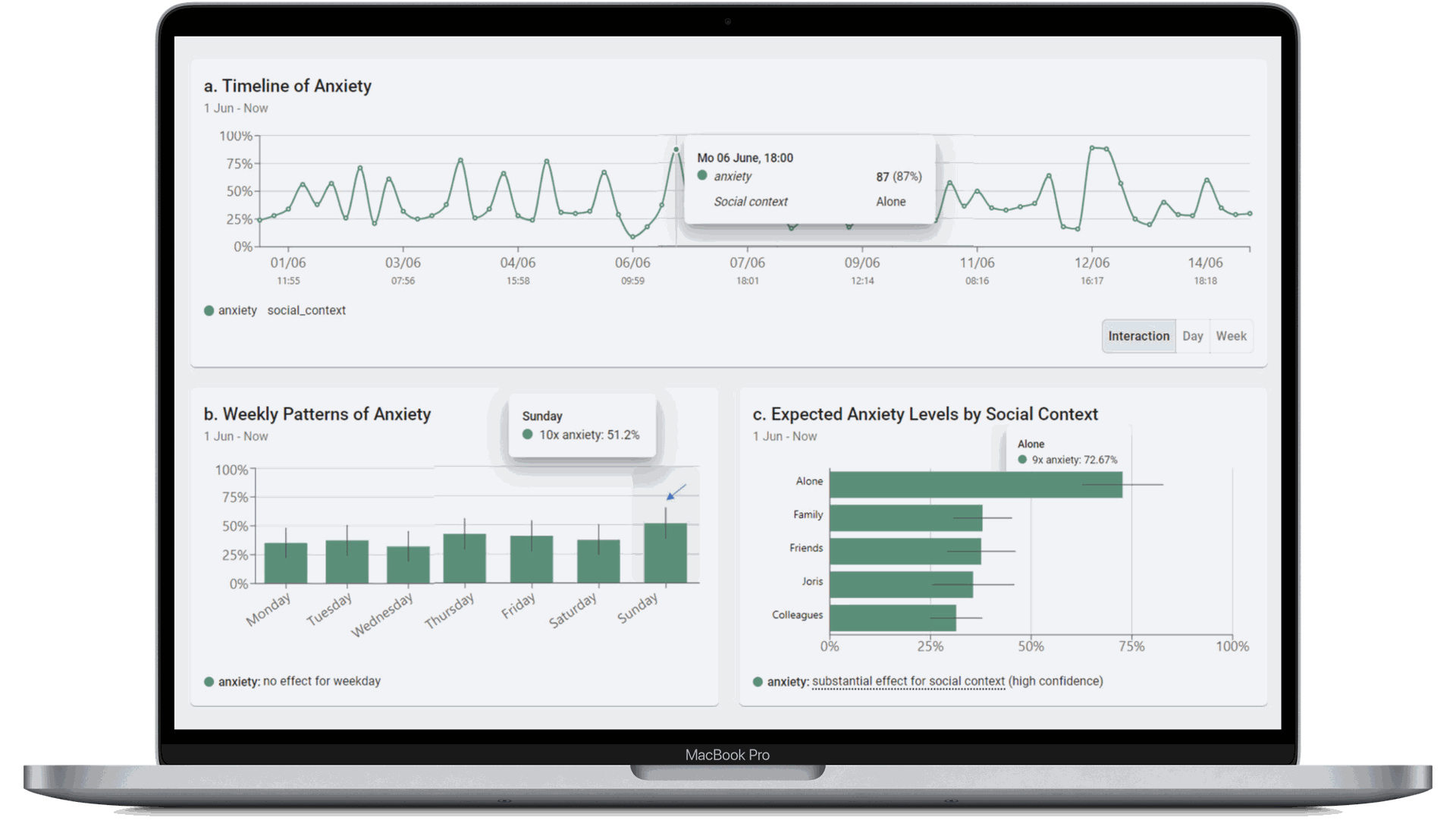Switch timeline to Week view
1456x833 pixels.
pyautogui.click(x=1231, y=336)
